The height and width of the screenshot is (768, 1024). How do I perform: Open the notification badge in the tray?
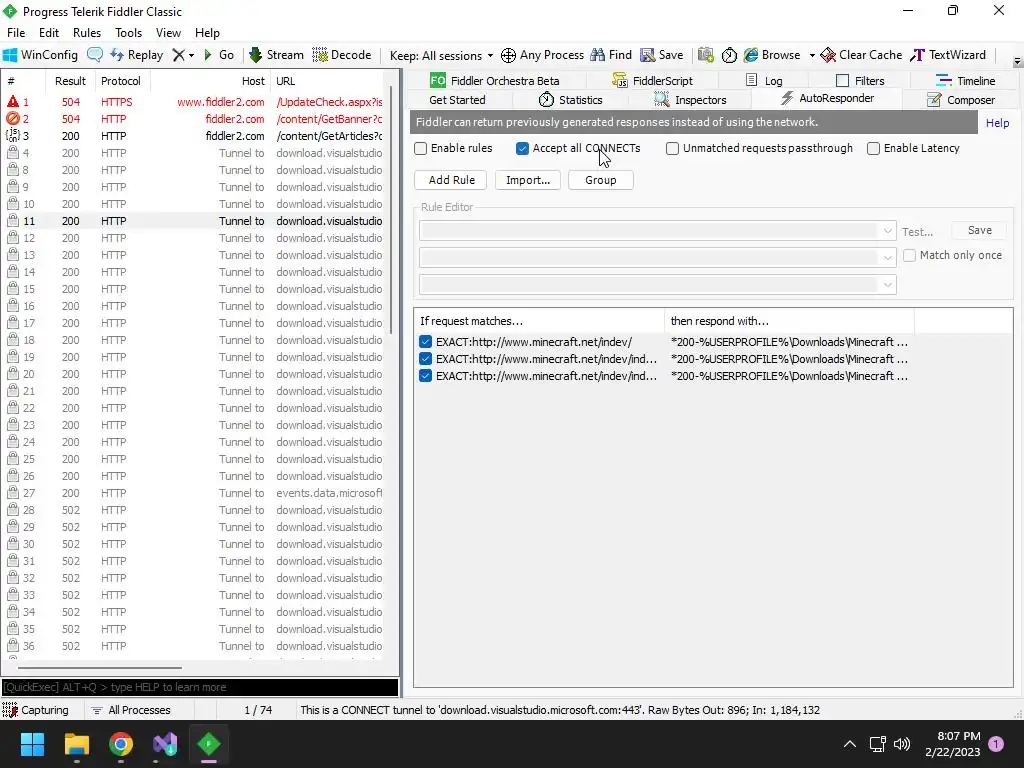pyautogui.click(x=996, y=743)
